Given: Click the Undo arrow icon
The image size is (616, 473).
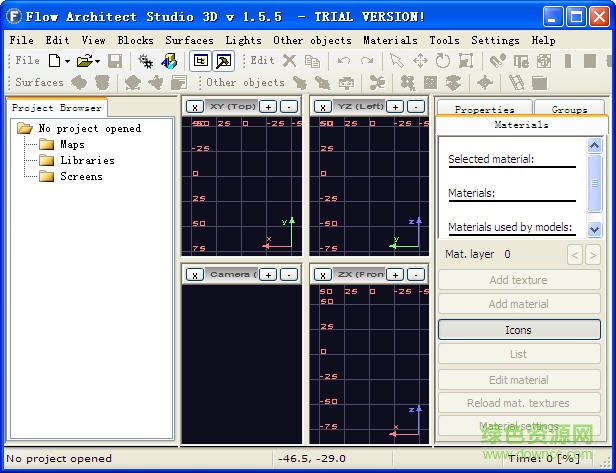Looking at the screenshot, I should (344, 61).
